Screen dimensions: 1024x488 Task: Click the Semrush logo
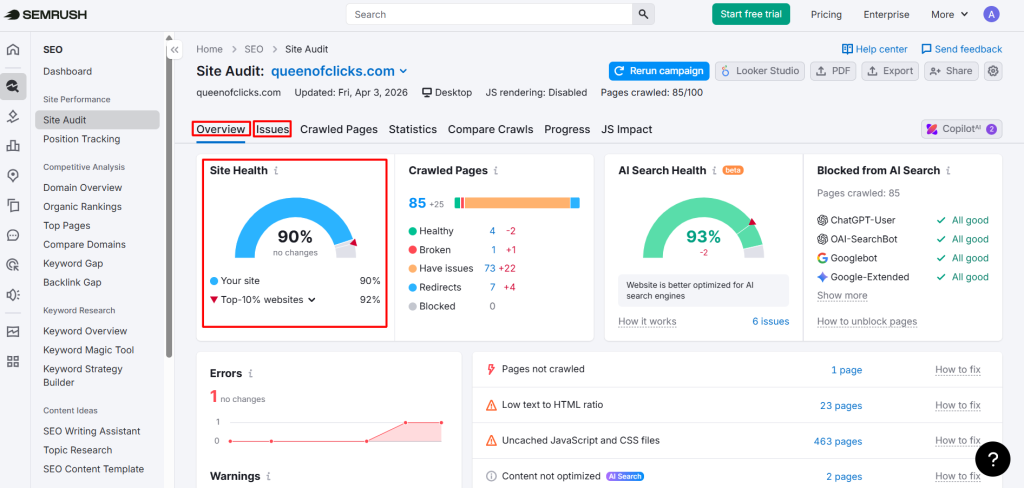tap(46, 14)
